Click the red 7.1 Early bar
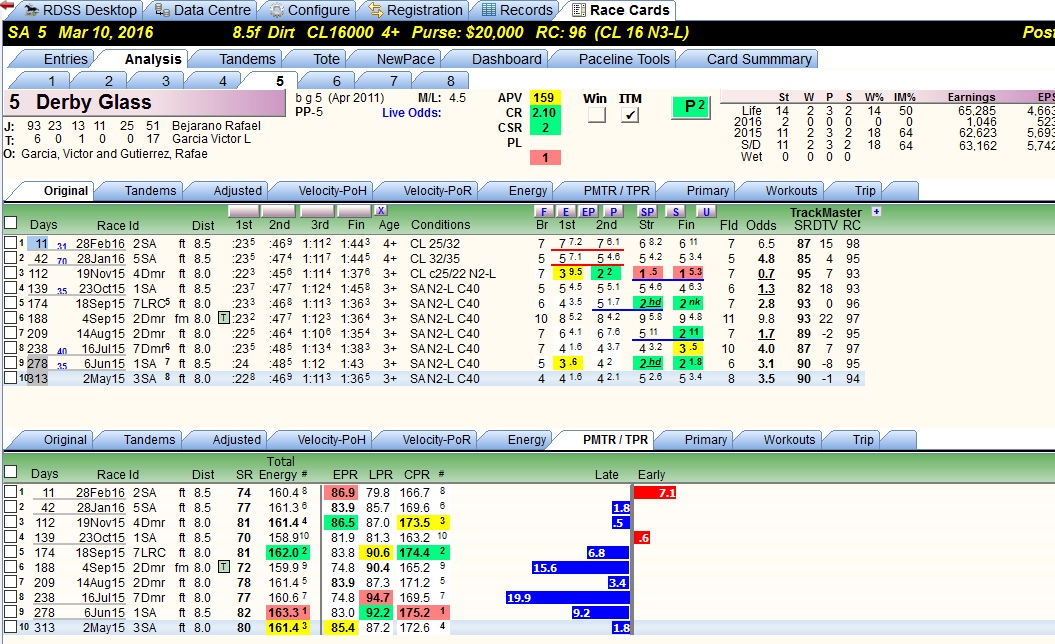The image size is (1055, 644). (x=655, y=493)
